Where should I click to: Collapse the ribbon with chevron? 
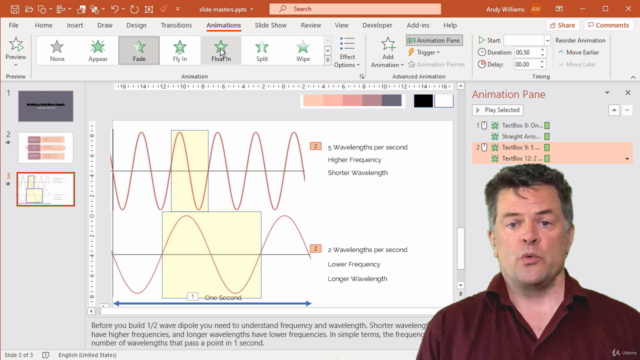[x=633, y=77]
